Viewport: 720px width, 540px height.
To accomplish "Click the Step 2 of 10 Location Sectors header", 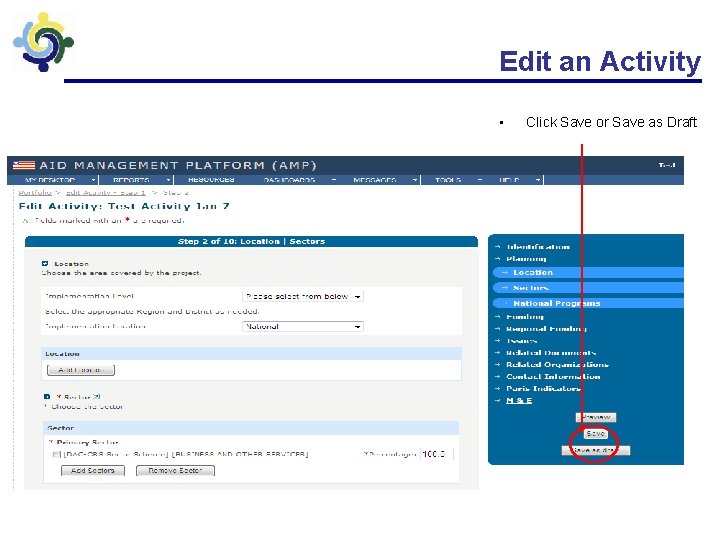I will point(251,242).
